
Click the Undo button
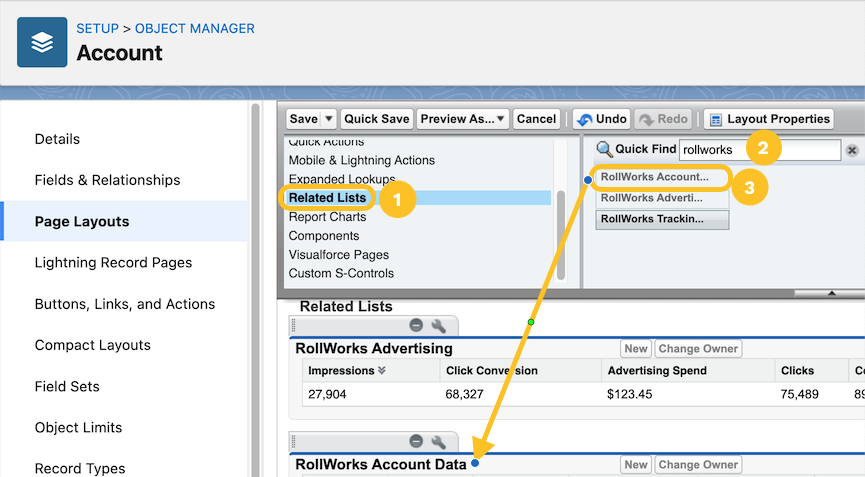602,119
